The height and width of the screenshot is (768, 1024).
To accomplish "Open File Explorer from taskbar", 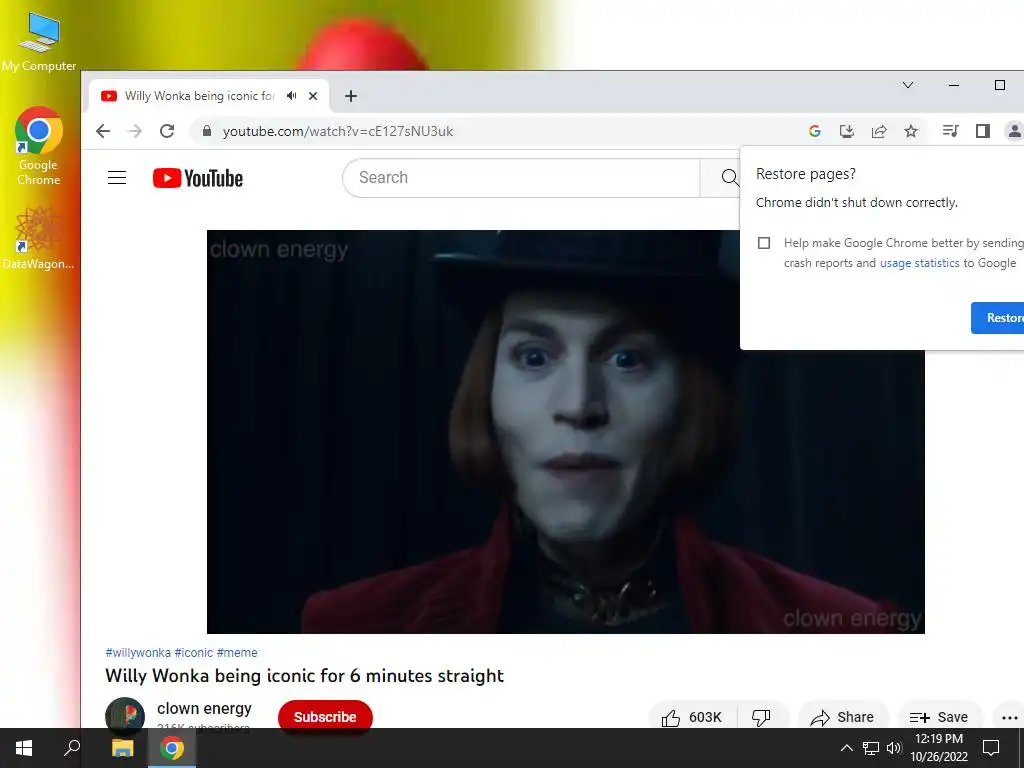I will tap(122, 748).
